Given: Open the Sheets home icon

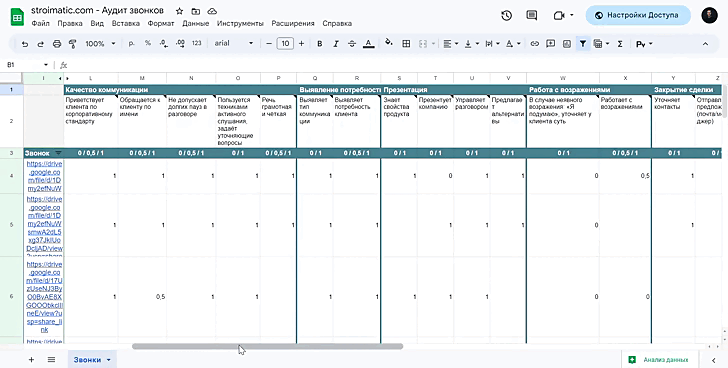Looking at the screenshot, I should 17,17.
